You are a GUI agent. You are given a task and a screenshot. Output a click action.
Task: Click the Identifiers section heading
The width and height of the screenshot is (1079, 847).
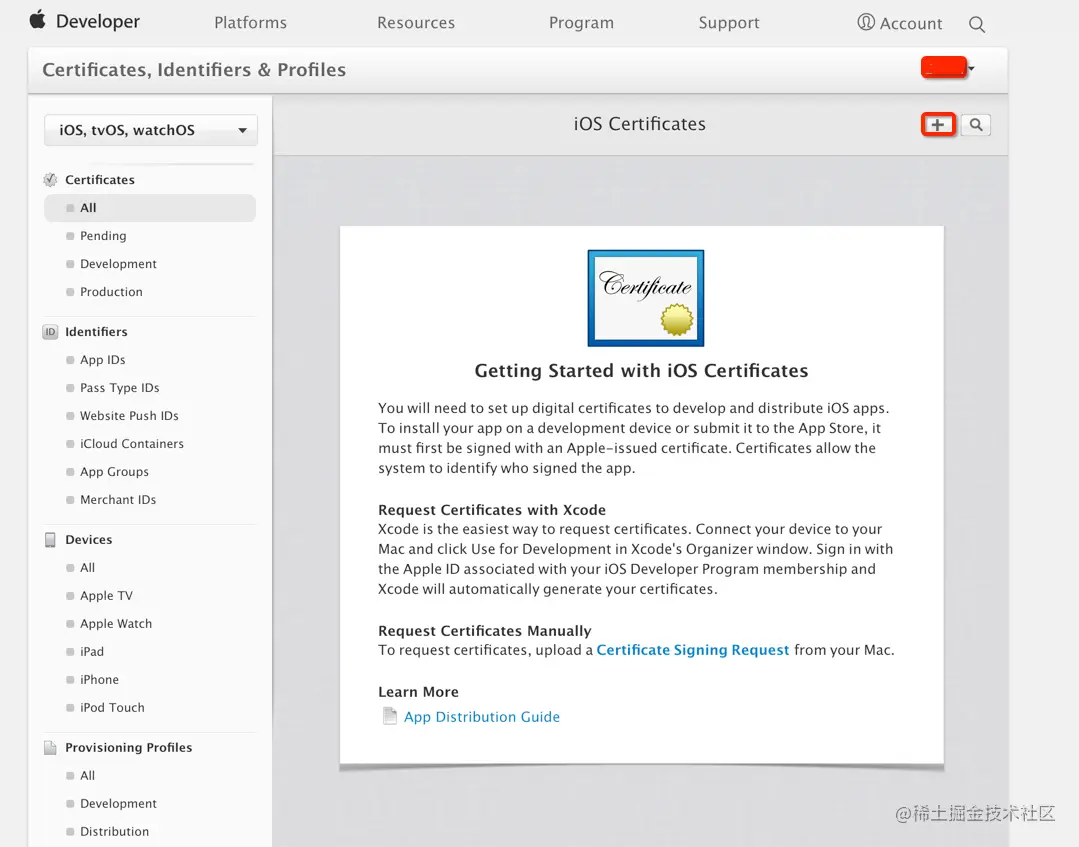tap(96, 332)
